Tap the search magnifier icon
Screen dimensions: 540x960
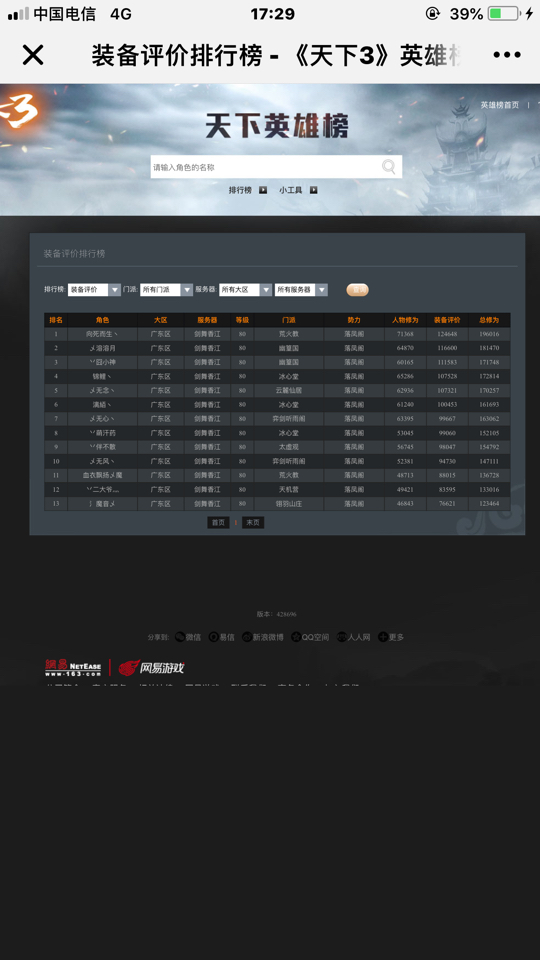(389, 167)
